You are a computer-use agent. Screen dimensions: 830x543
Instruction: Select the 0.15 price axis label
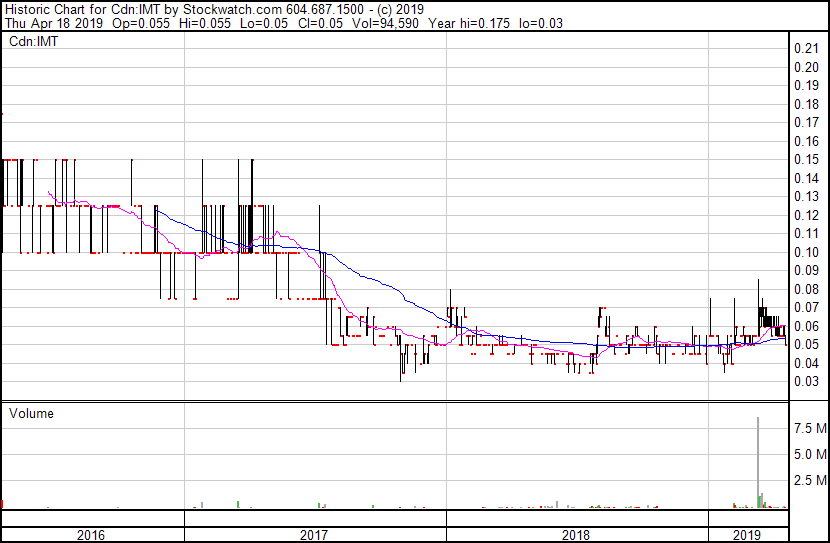click(x=805, y=159)
